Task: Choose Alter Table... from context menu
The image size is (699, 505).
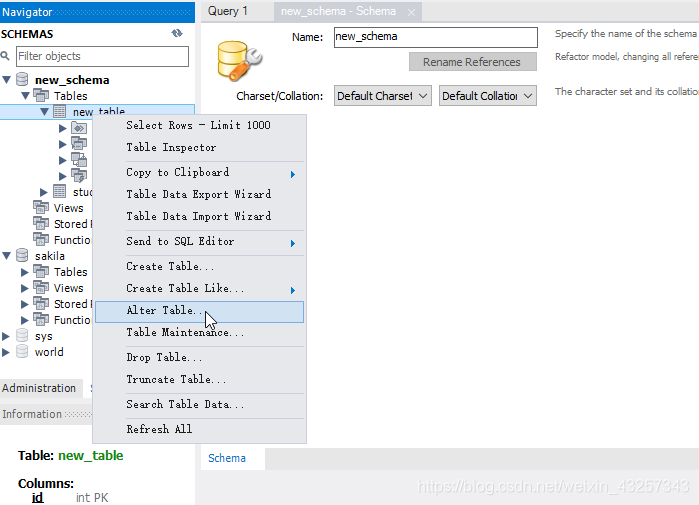Action: pos(199,311)
